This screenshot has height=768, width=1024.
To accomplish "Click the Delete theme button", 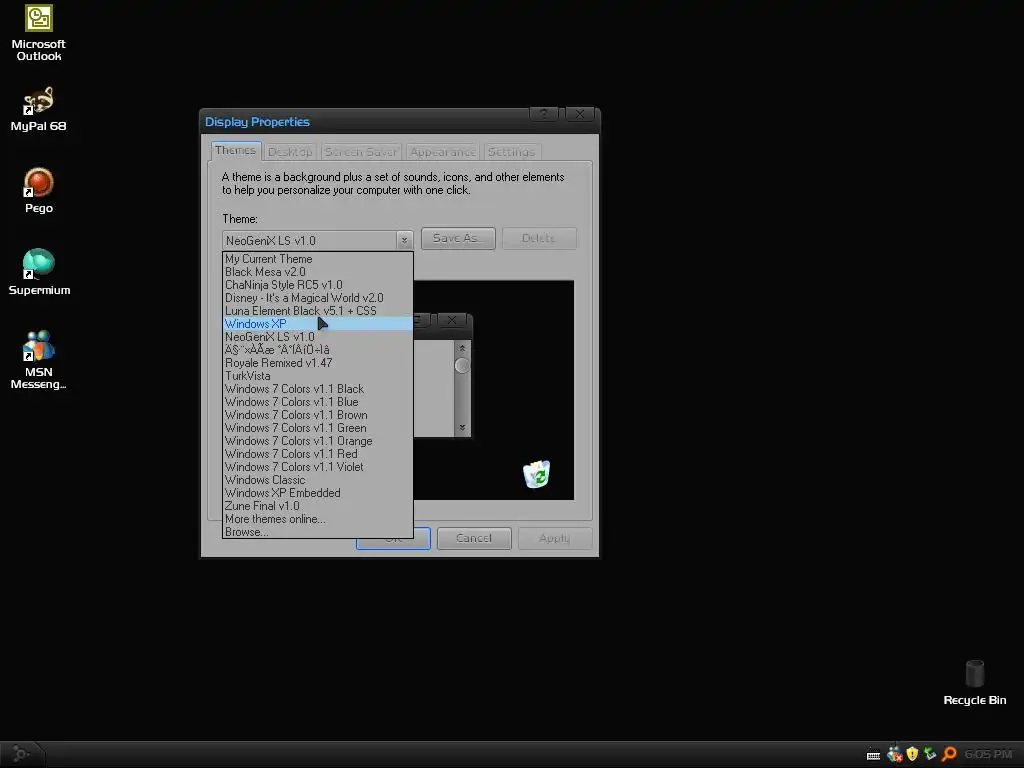I will [539, 238].
